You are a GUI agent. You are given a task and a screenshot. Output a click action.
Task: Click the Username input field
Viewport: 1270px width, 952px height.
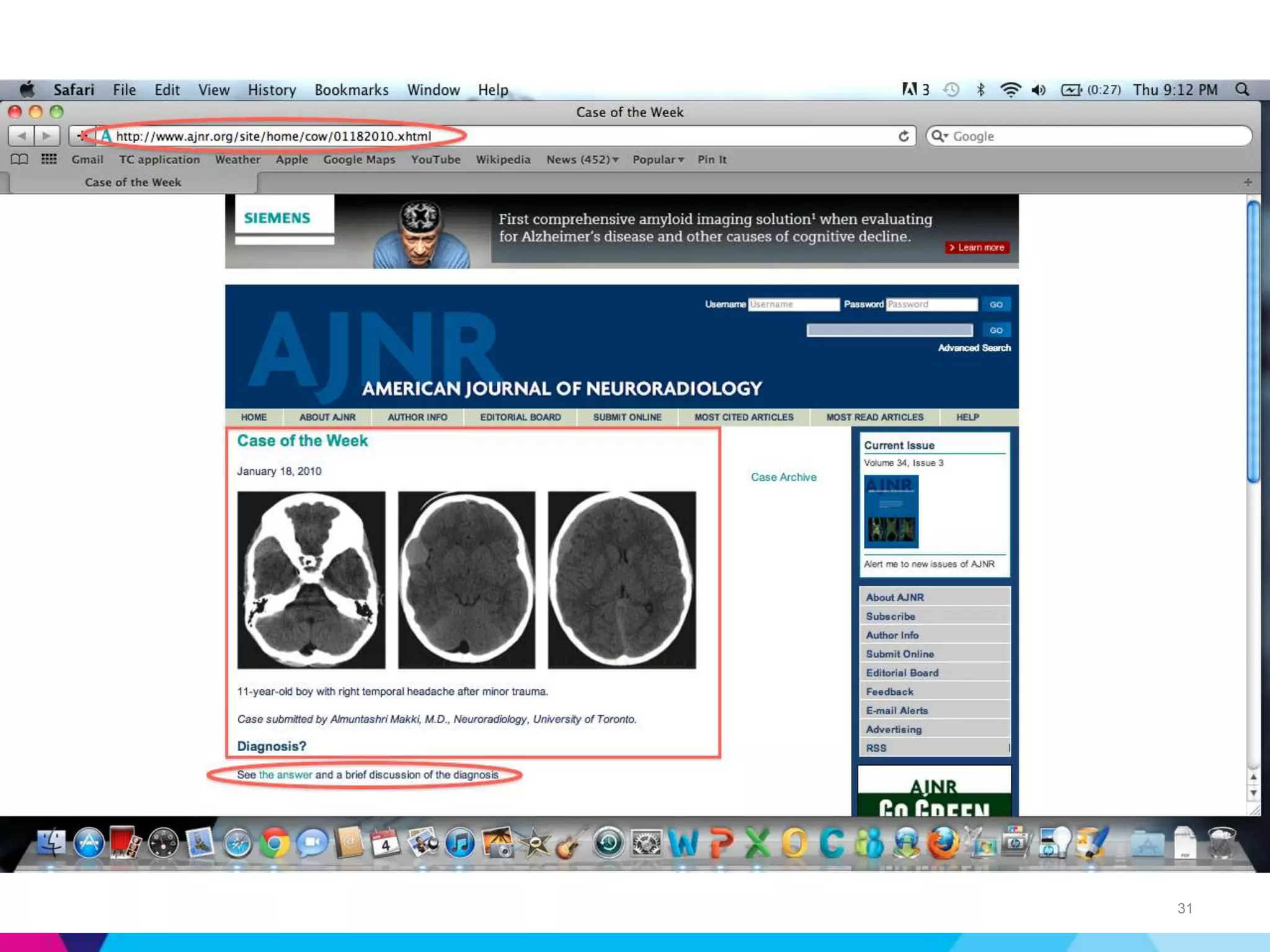point(793,304)
